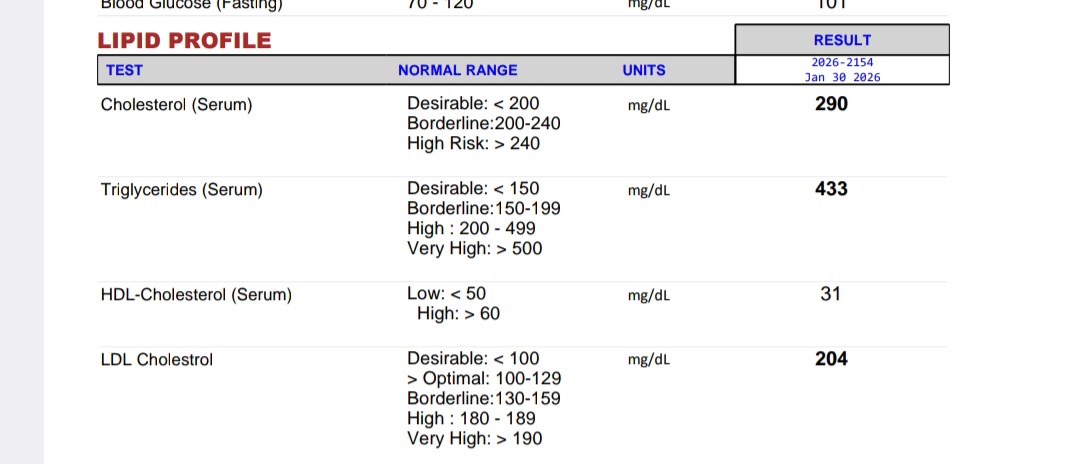Select the 'Very High: > 500' range text
Viewport: 1080px width, 464px height.
pyautogui.click(x=475, y=249)
